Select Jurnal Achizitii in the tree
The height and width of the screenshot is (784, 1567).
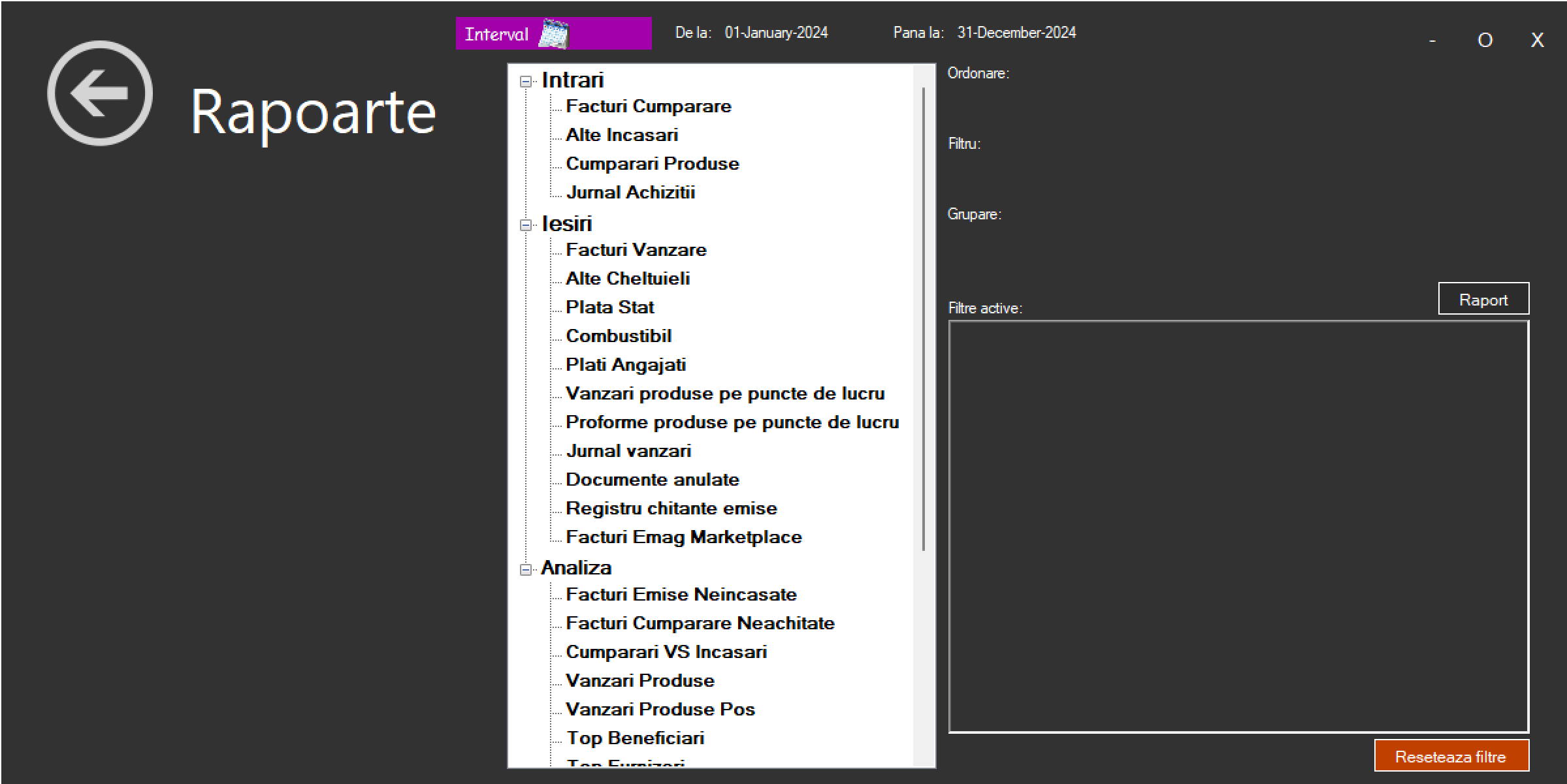click(x=630, y=193)
